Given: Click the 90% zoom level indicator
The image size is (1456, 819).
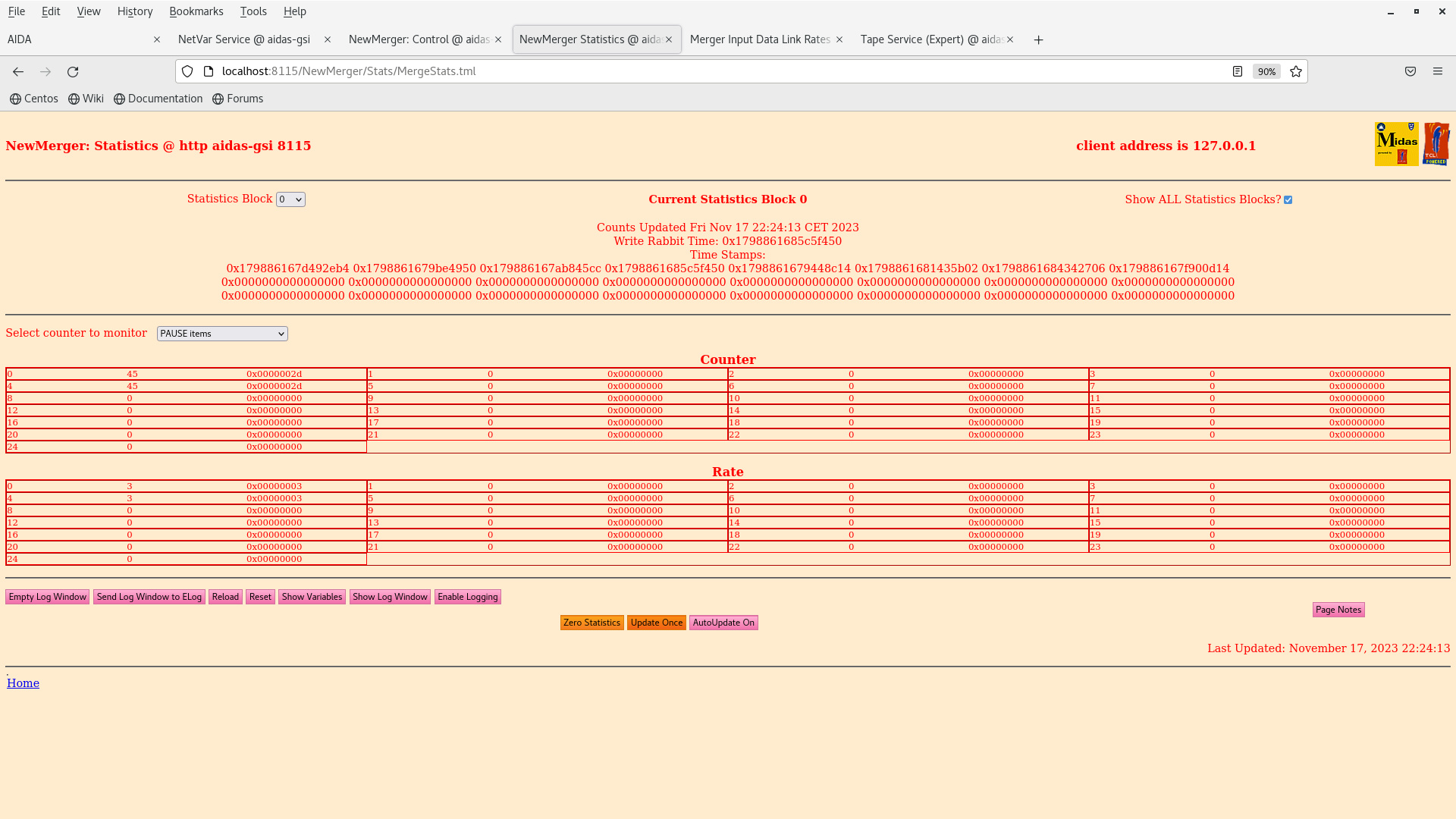Looking at the screenshot, I should 1266,71.
